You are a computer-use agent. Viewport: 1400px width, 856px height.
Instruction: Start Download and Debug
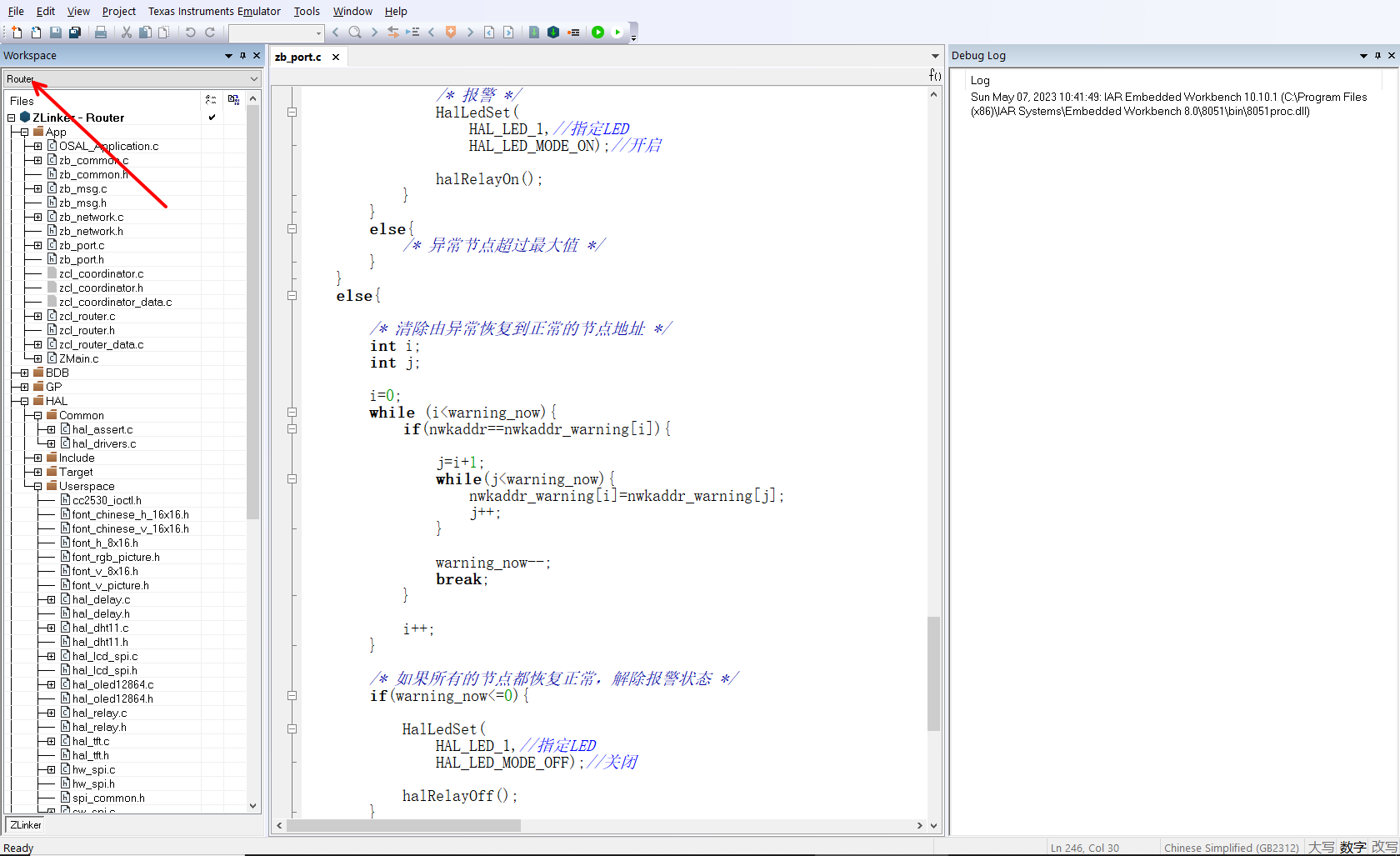pos(598,33)
